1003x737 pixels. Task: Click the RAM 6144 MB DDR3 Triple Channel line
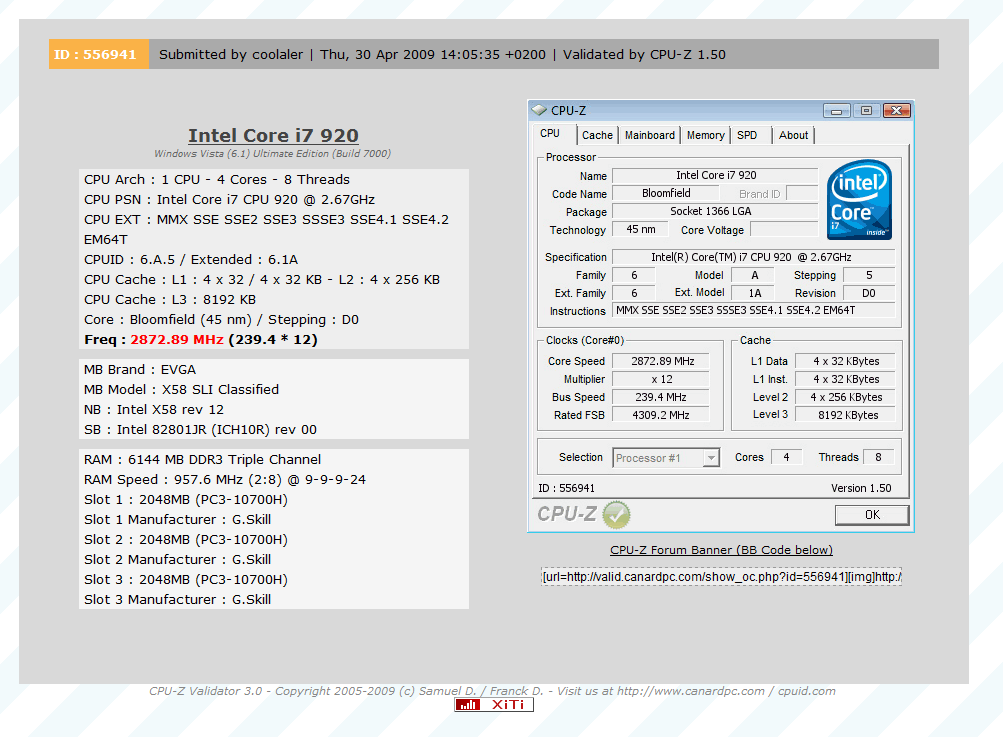click(x=203, y=460)
